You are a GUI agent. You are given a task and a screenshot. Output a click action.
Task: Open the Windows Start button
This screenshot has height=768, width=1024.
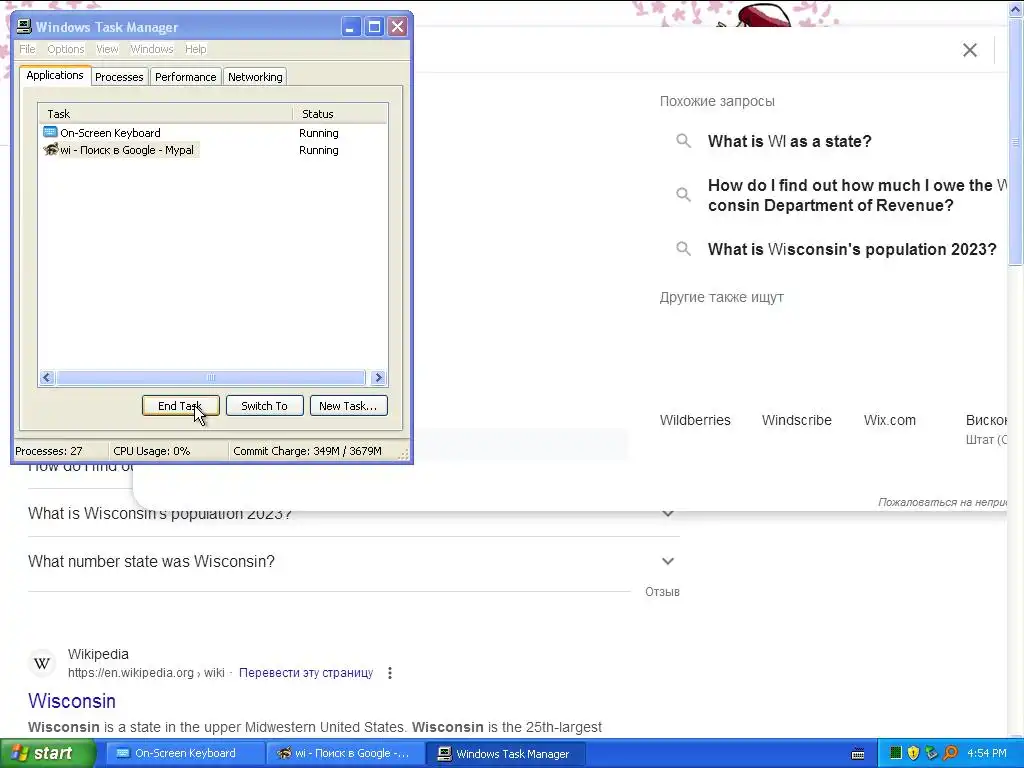[x=46, y=754]
